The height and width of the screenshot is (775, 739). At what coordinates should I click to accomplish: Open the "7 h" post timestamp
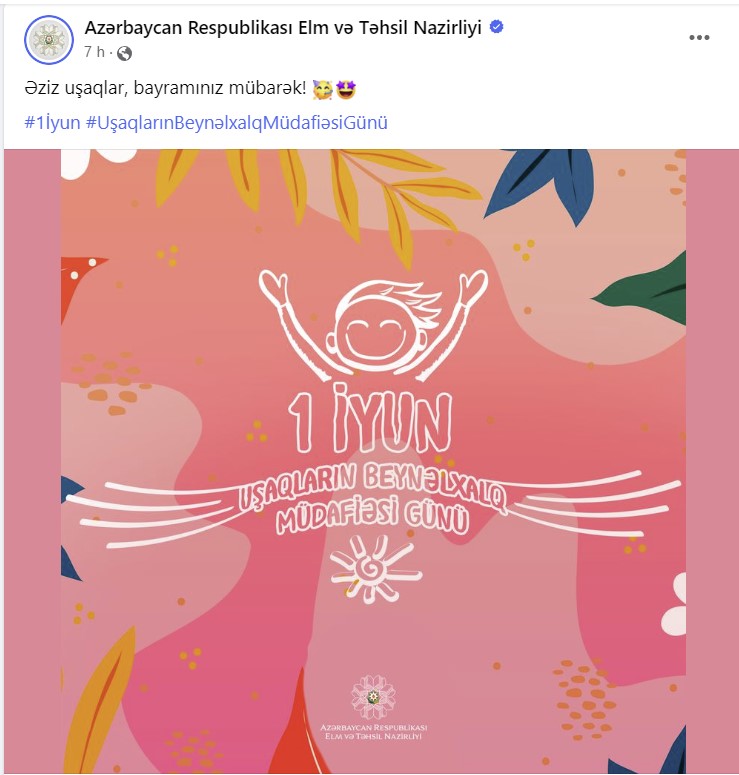pyautogui.click(x=94, y=52)
